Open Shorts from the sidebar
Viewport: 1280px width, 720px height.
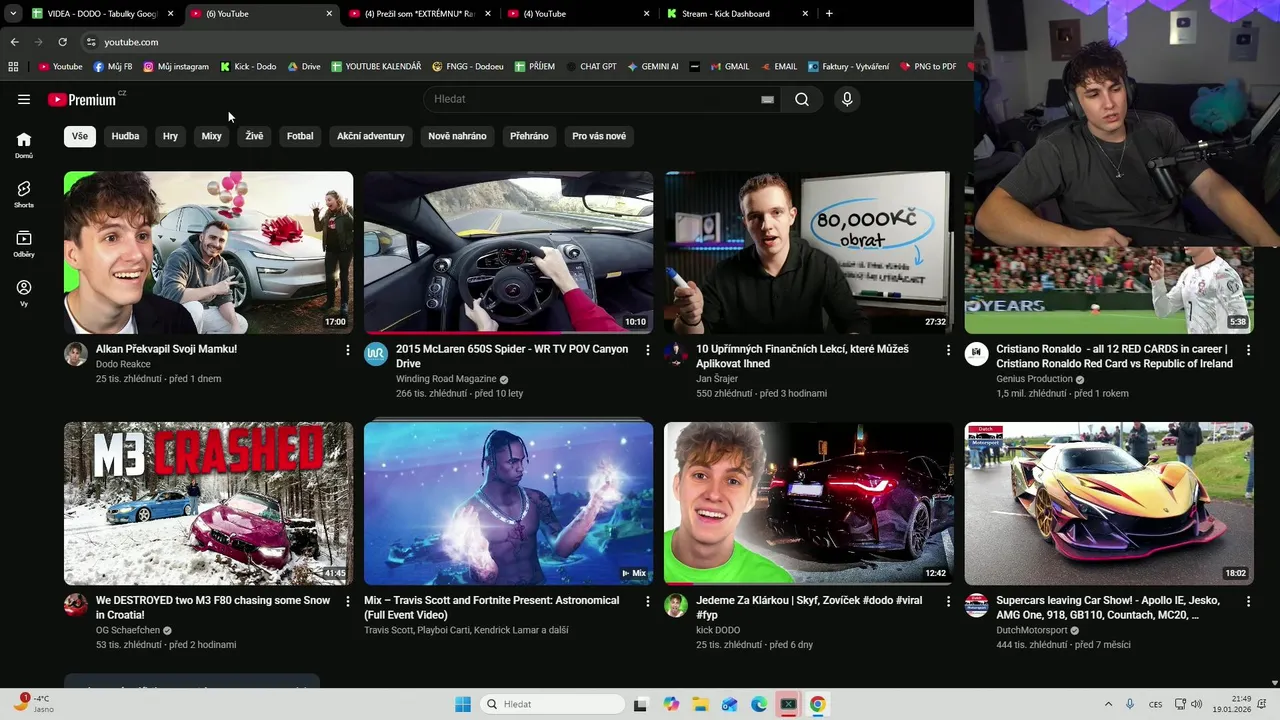[x=24, y=194]
